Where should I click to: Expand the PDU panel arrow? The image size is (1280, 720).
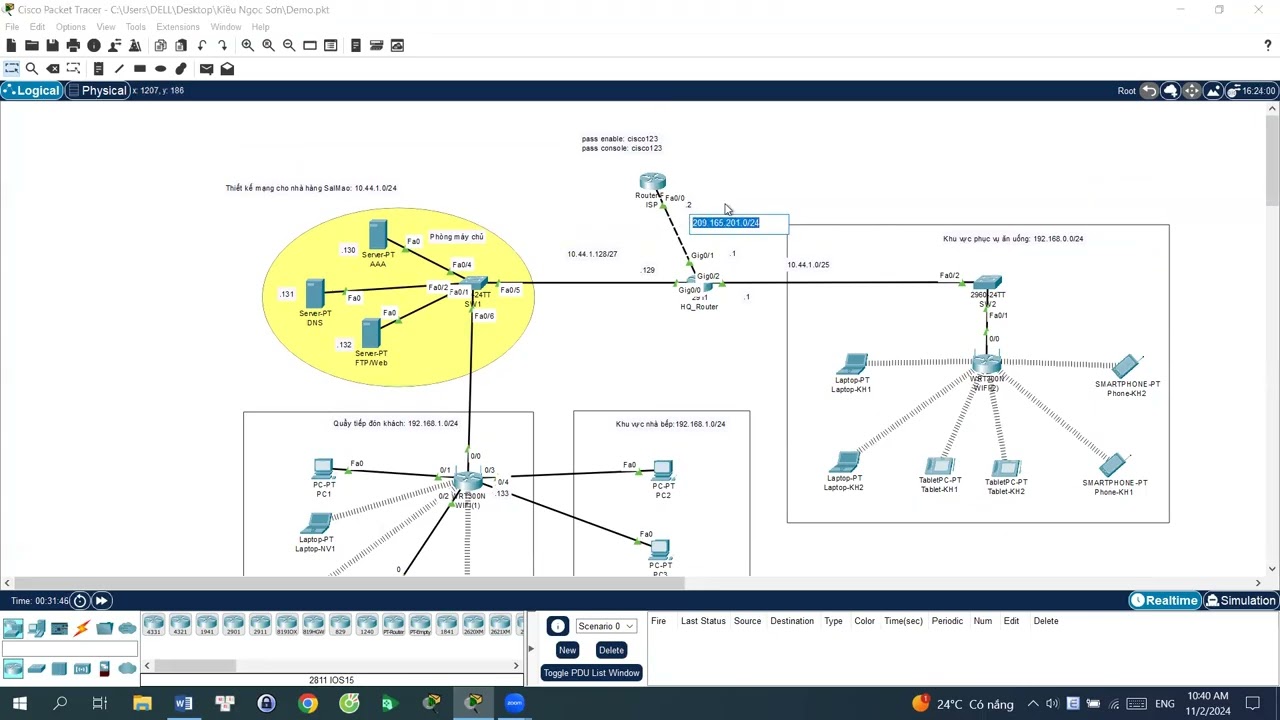tap(531, 649)
